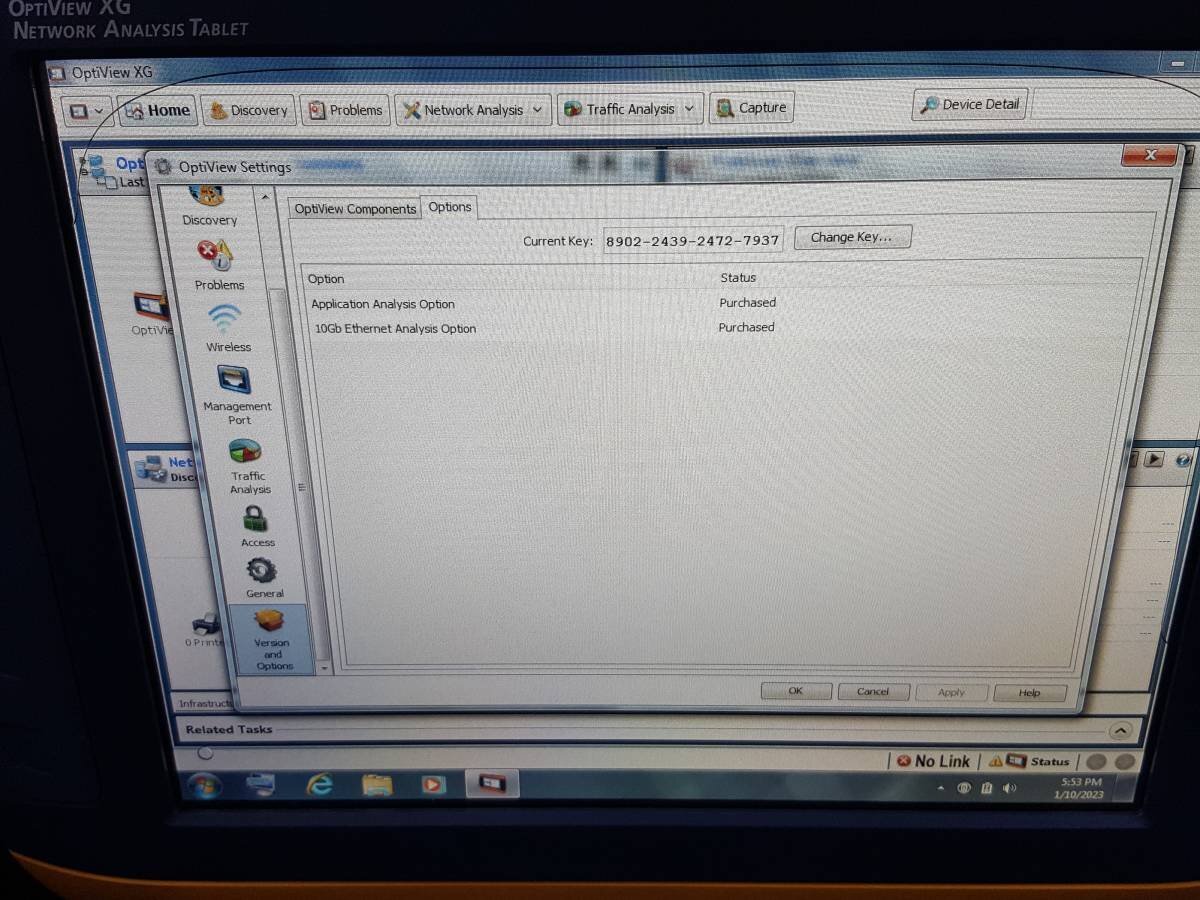The height and width of the screenshot is (900, 1200).
Task: Click the Device Detail button
Action: tap(970, 104)
